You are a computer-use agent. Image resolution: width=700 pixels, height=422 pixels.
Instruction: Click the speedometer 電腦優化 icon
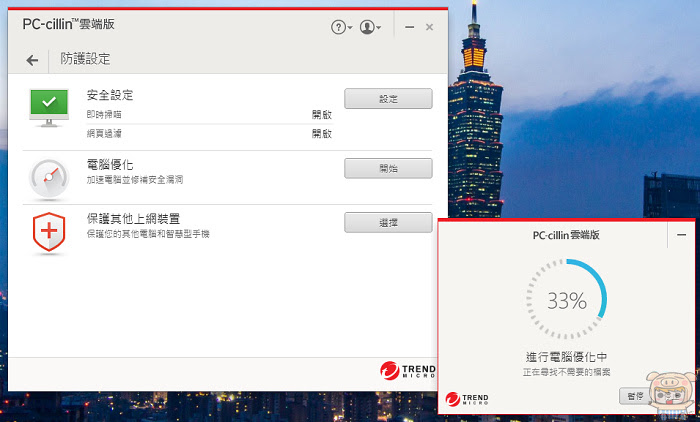(49, 178)
